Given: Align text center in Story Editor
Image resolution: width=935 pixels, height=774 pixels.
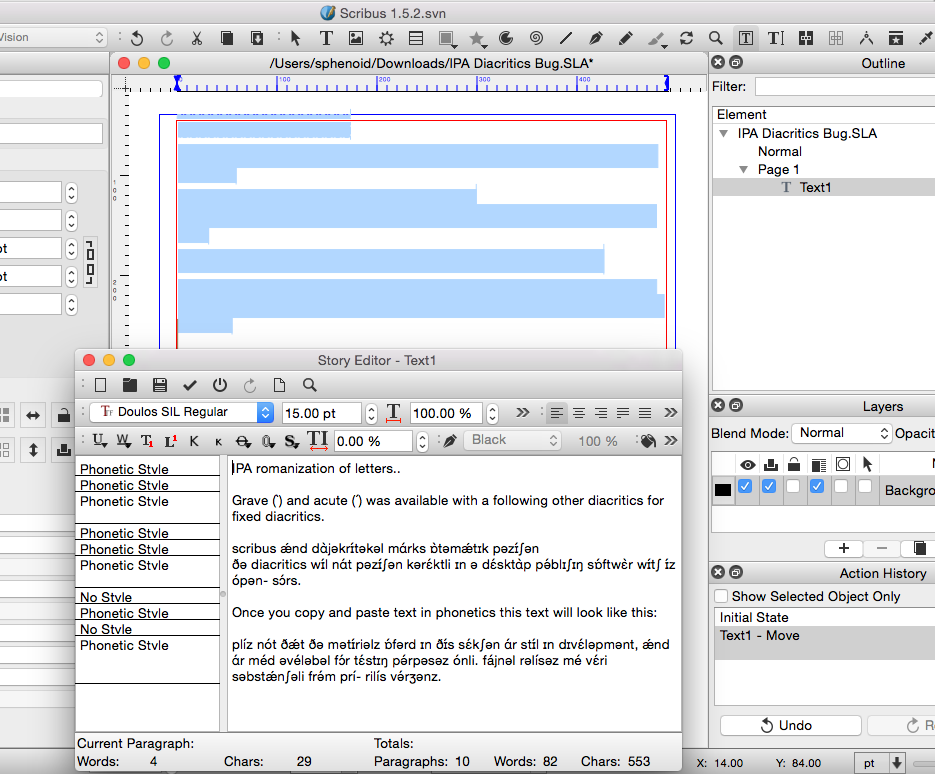Looking at the screenshot, I should click(x=579, y=413).
